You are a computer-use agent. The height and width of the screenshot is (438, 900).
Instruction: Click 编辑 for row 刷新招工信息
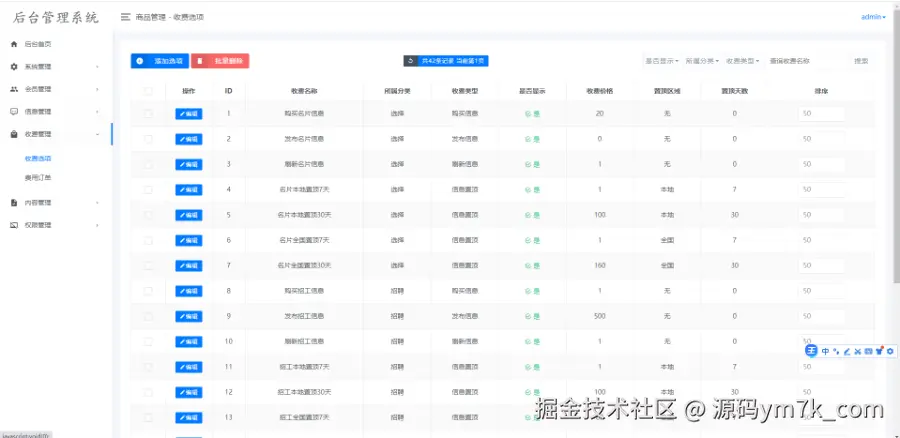point(189,342)
